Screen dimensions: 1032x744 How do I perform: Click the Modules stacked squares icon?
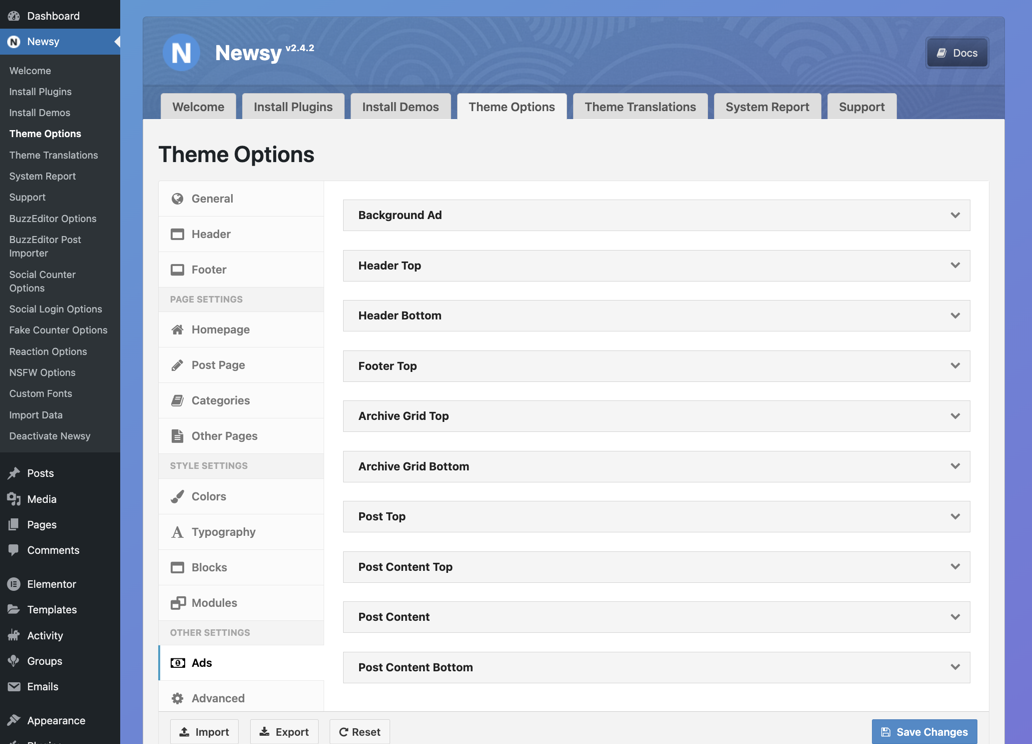(x=178, y=603)
